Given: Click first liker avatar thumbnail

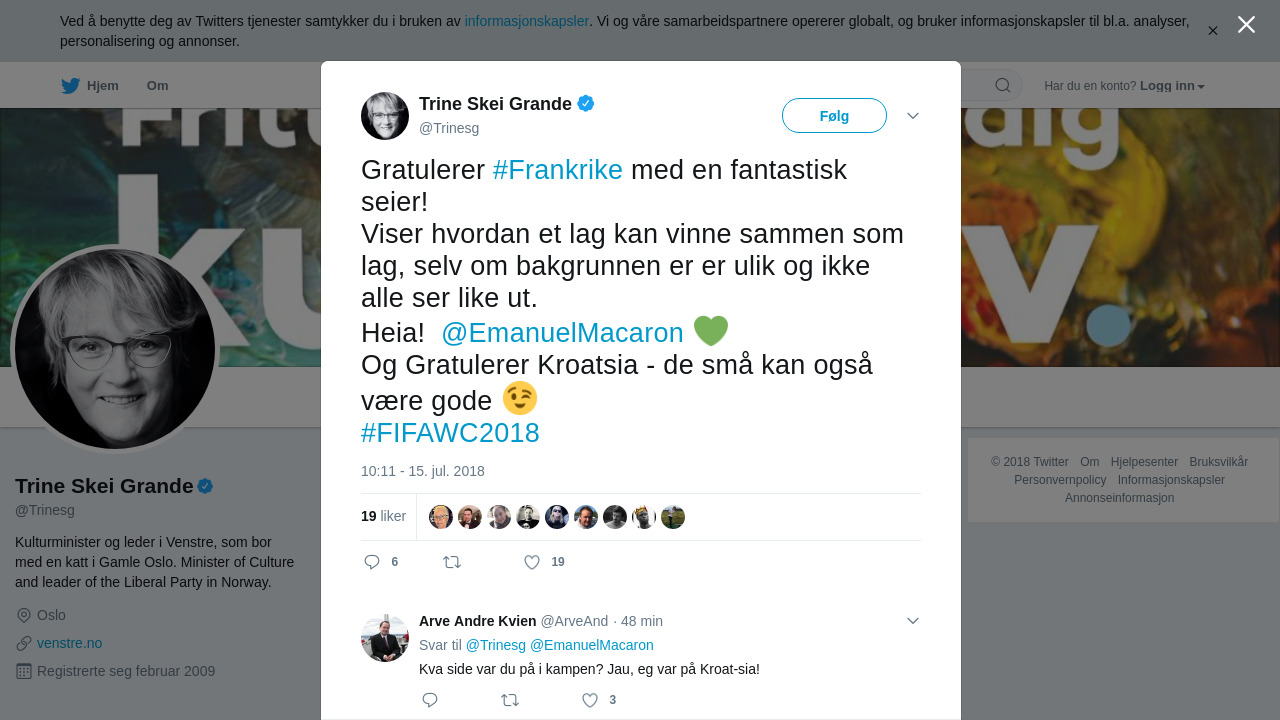Looking at the screenshot, I should [x=441, y=517].
